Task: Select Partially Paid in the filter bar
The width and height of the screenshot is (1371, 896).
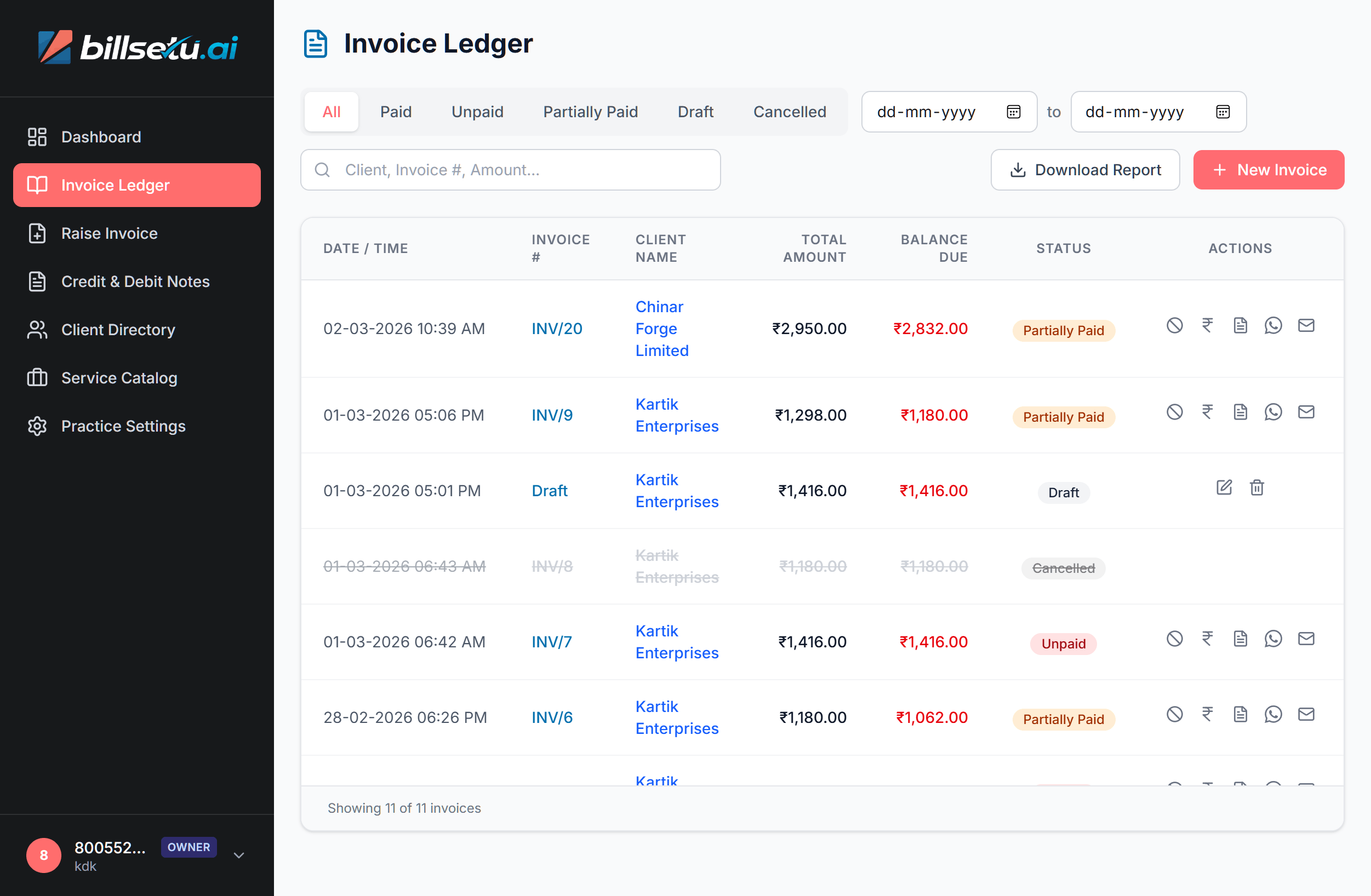Action: point(590,111)
